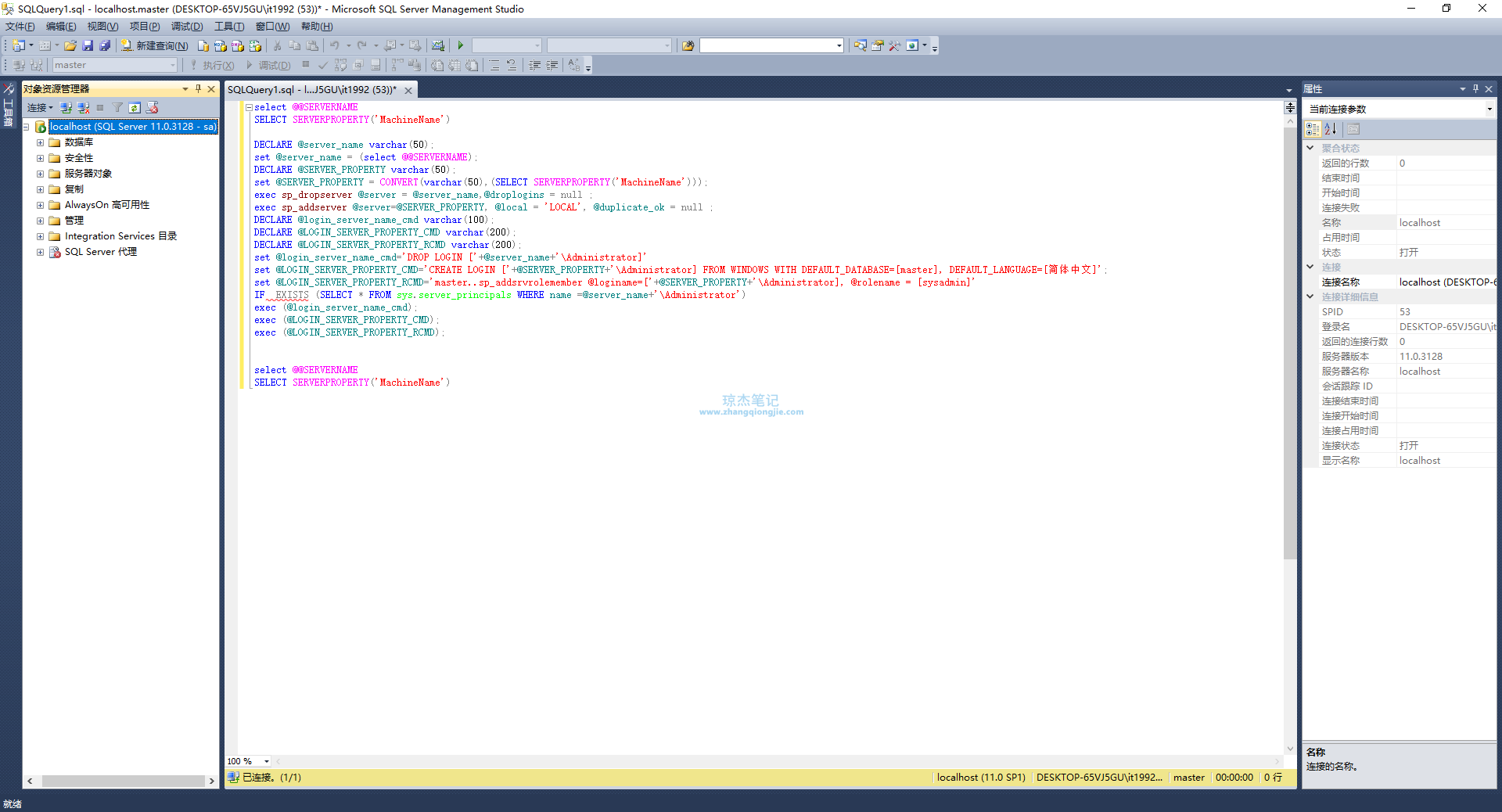Expand the 服务器对象 folder
This screenshot has width=1502, height=812.
[40, 174]
